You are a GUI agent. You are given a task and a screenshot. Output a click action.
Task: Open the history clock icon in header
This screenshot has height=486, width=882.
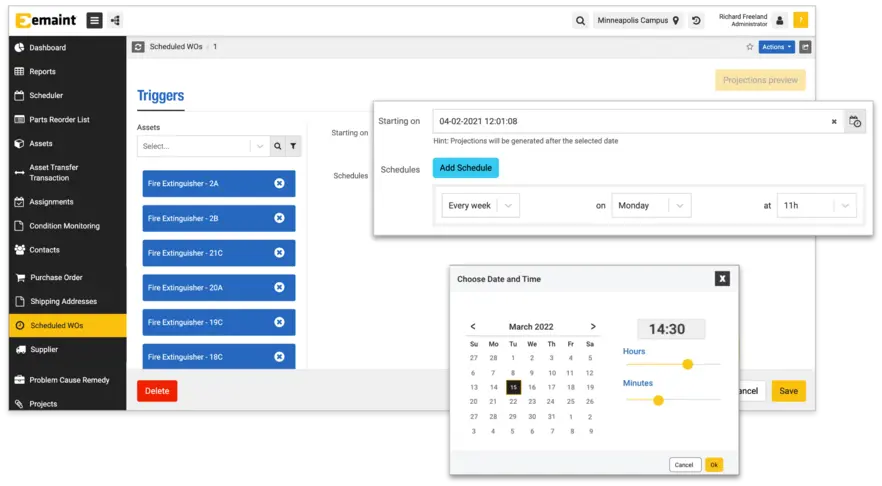(x=696, y=20)
